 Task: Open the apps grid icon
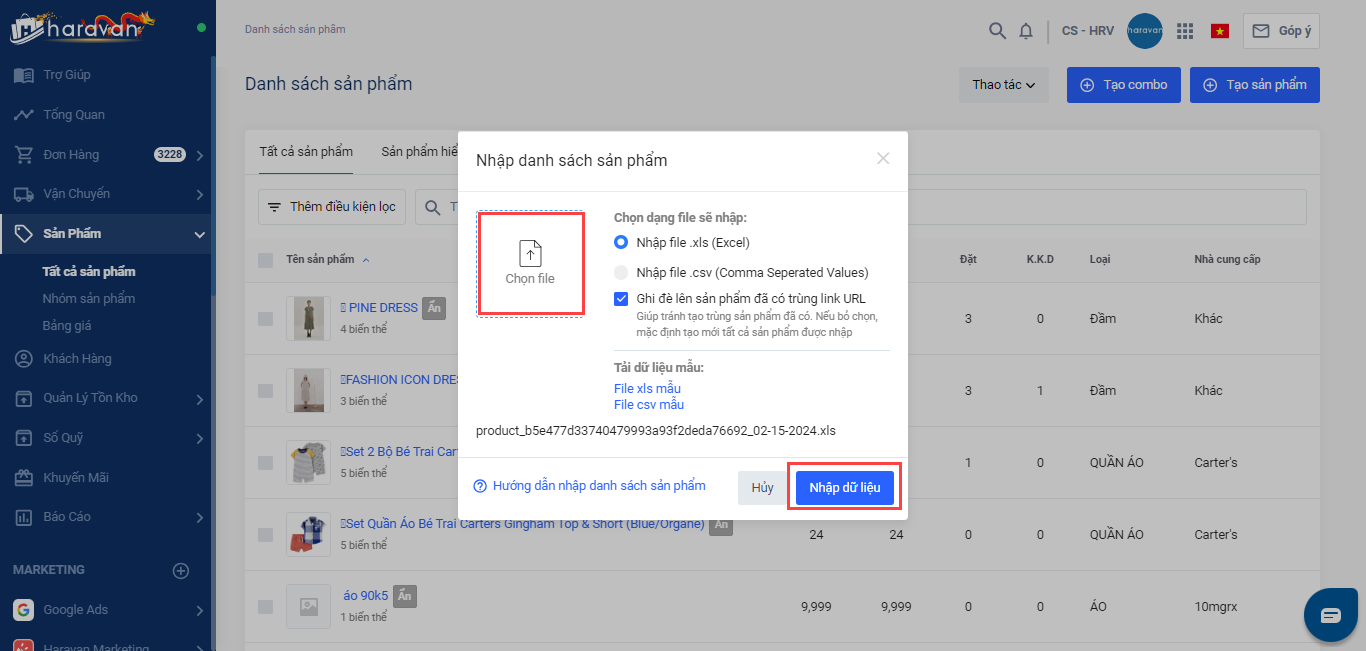[1185, 31]
